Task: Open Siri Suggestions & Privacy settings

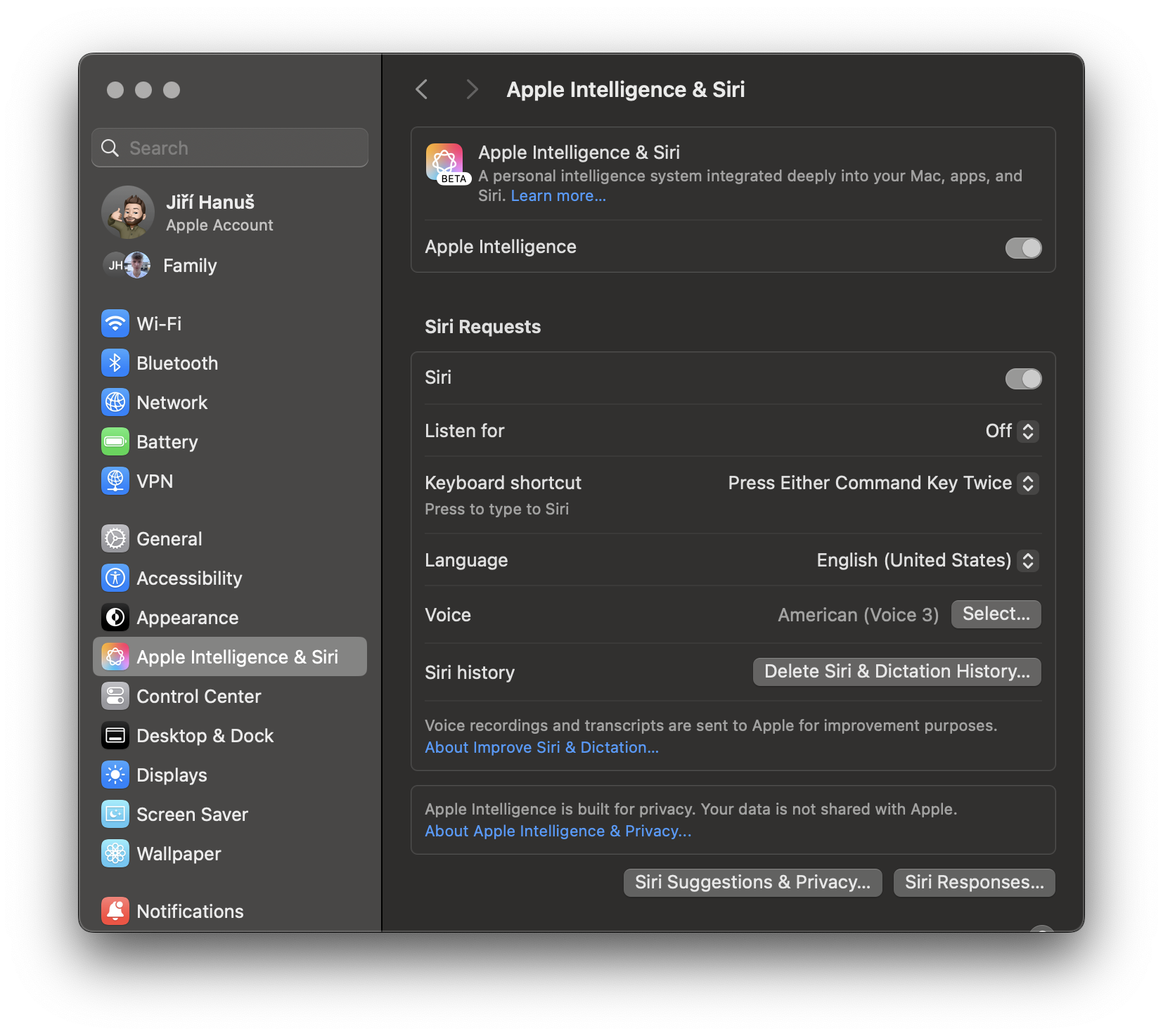Action: pyautogui.click(x=752, y=882)
